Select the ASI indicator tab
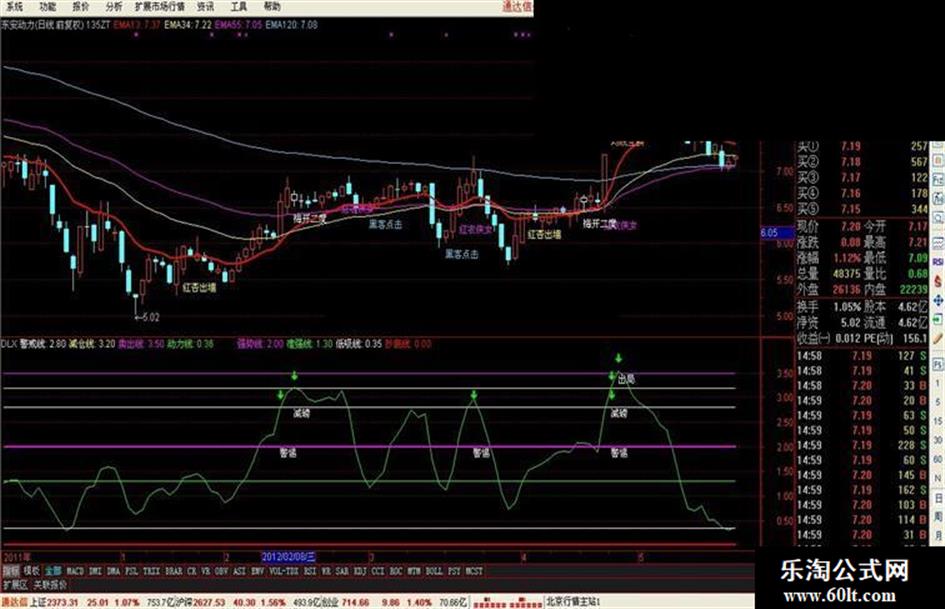 (239, 570)
